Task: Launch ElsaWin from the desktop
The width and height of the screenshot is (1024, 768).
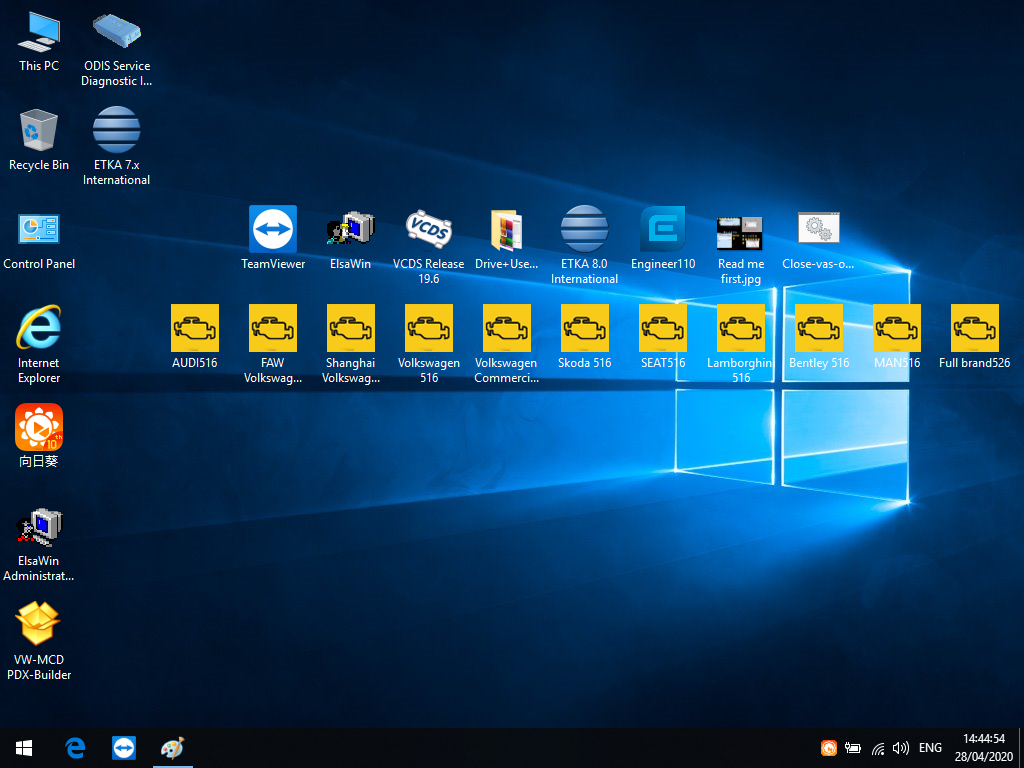Action: click(x=350, y=227)
